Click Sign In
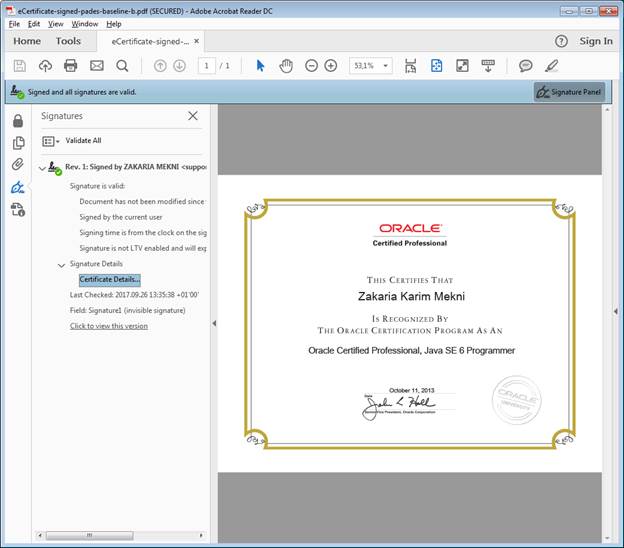This screenshot has width=624, height=548. coord(596,41)
